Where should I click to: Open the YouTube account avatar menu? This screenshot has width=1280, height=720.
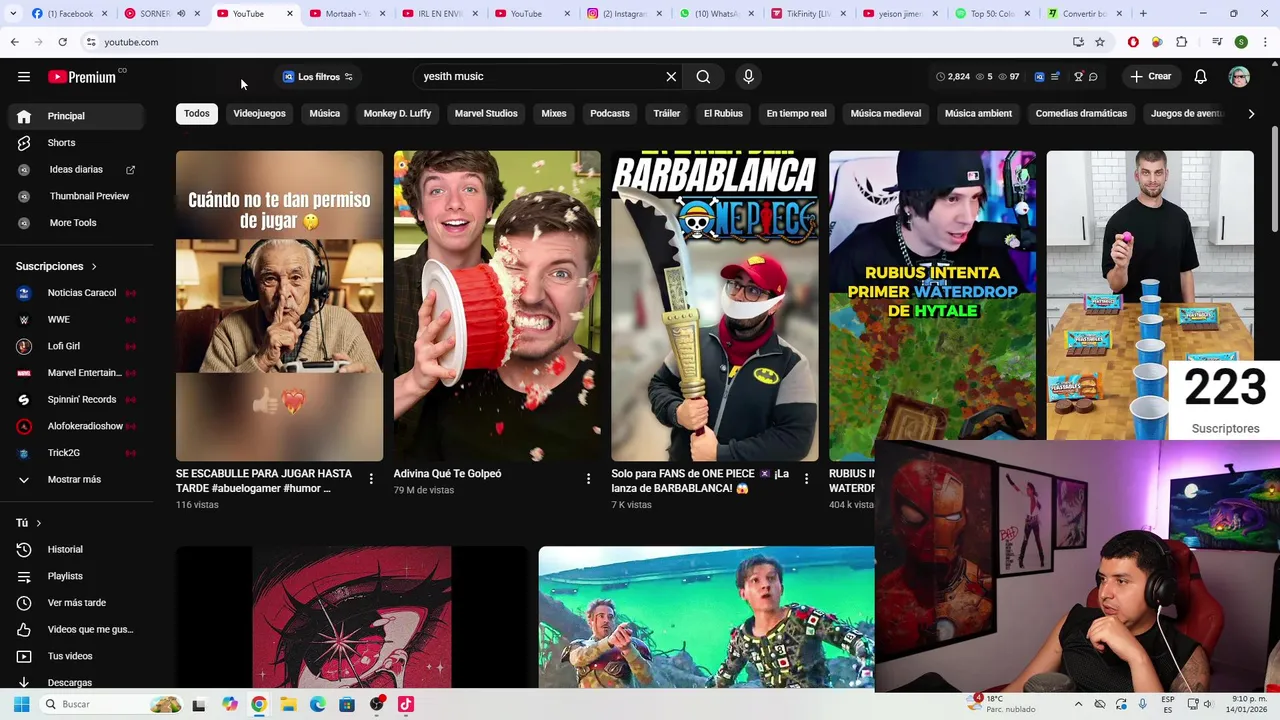click(x=1239, y=77)
